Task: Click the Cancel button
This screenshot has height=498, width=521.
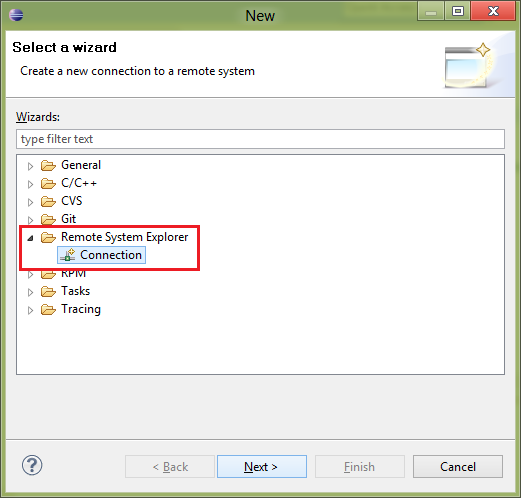Action: (x=458, y=467)
